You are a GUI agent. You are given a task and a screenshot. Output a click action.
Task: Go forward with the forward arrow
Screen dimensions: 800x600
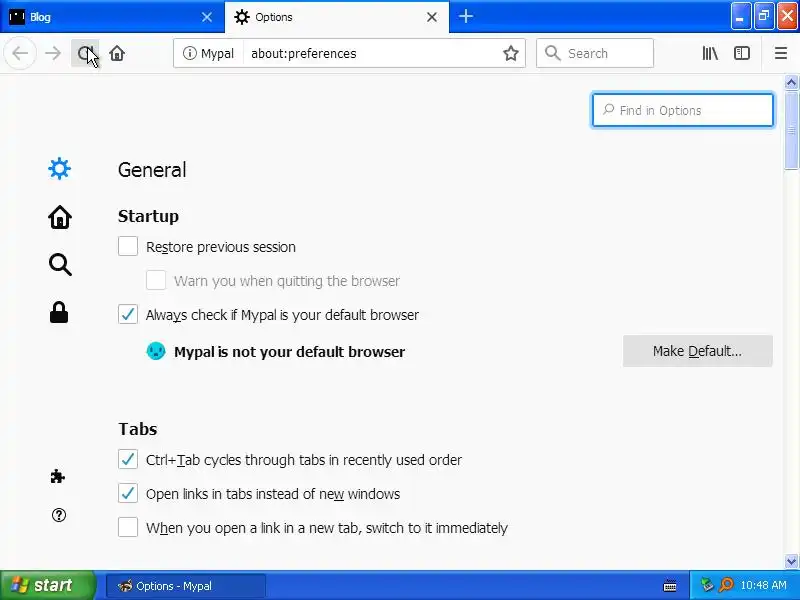coord(53,53)
